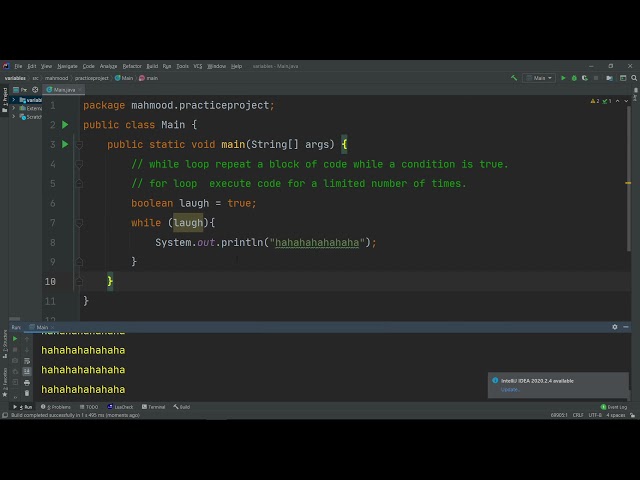Clear all console output with trash icon
The height and width of the screenshot is (480, 640).
(27, 393)
